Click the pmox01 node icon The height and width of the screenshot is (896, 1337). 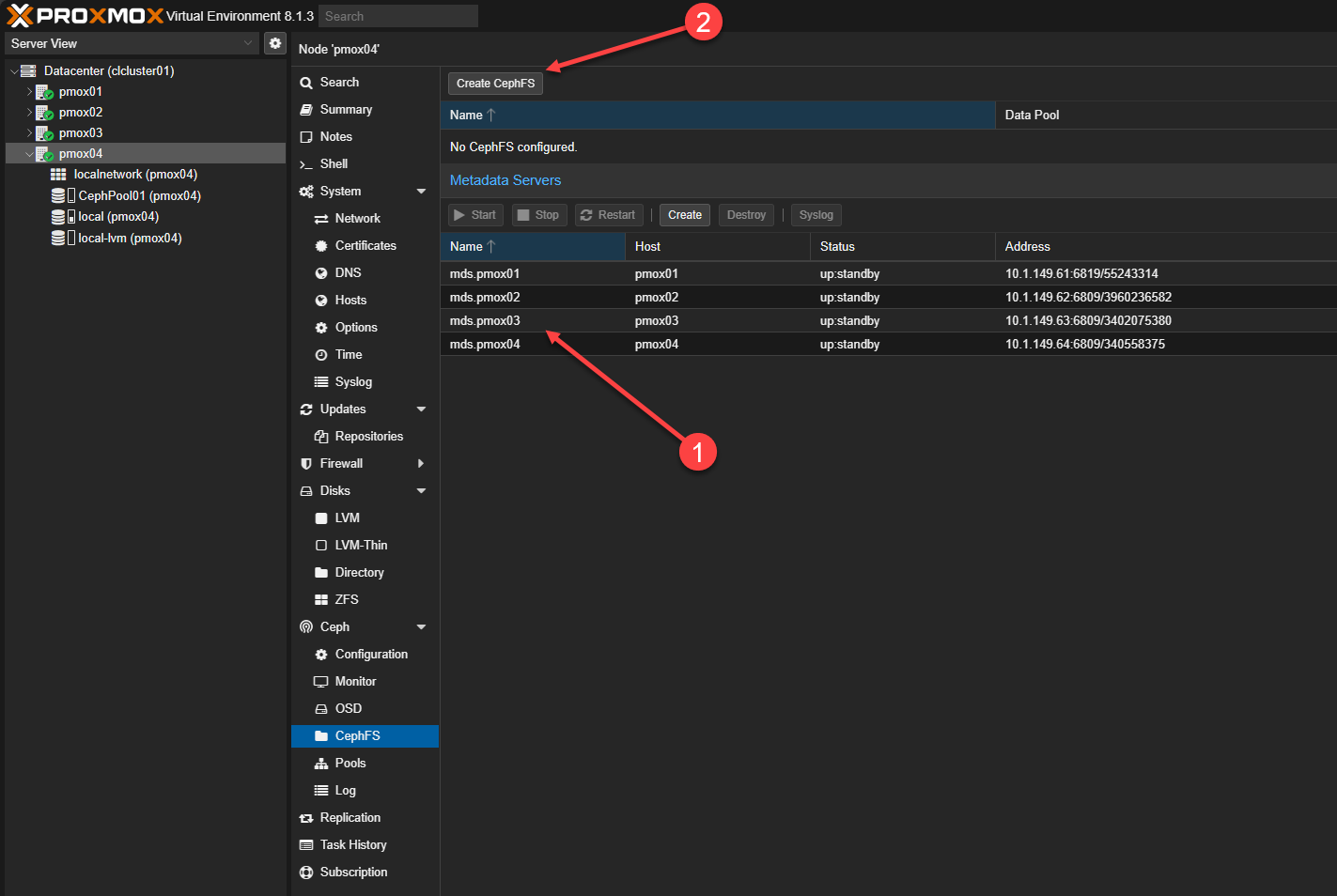44,92
